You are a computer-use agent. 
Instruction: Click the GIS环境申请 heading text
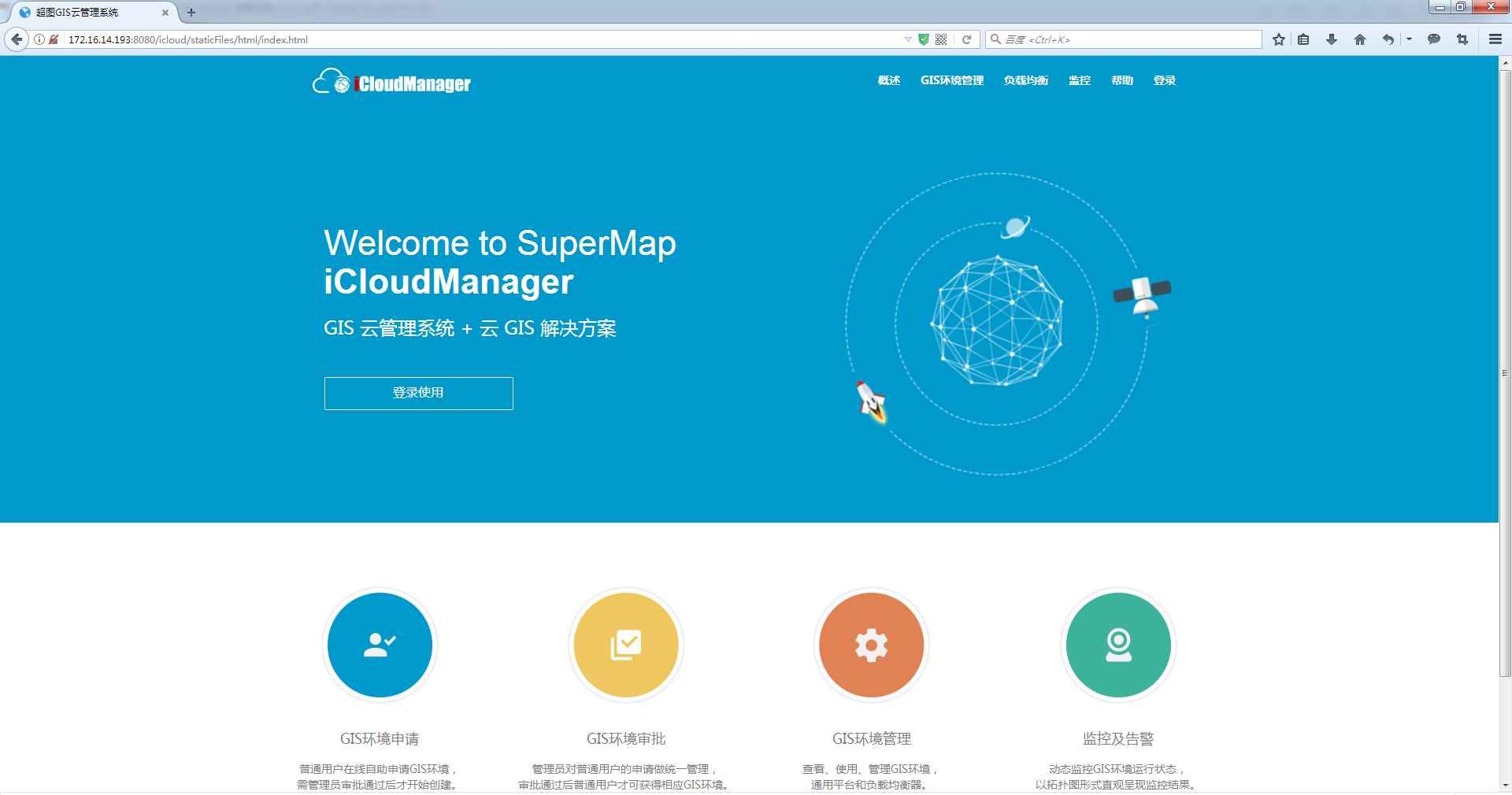(380, 739)
